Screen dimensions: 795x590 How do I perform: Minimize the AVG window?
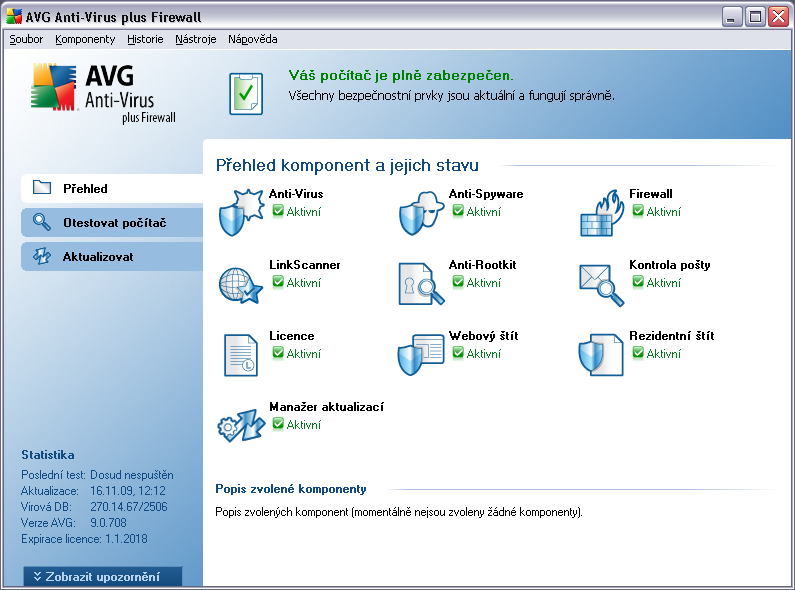(x=731, y=17)
